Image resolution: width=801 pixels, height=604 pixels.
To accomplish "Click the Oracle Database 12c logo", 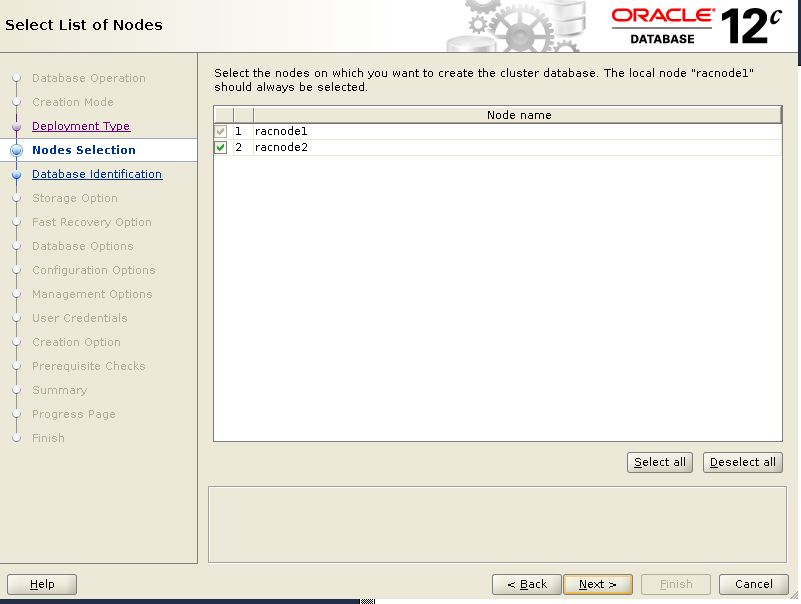I will click(x=697, y=26).
